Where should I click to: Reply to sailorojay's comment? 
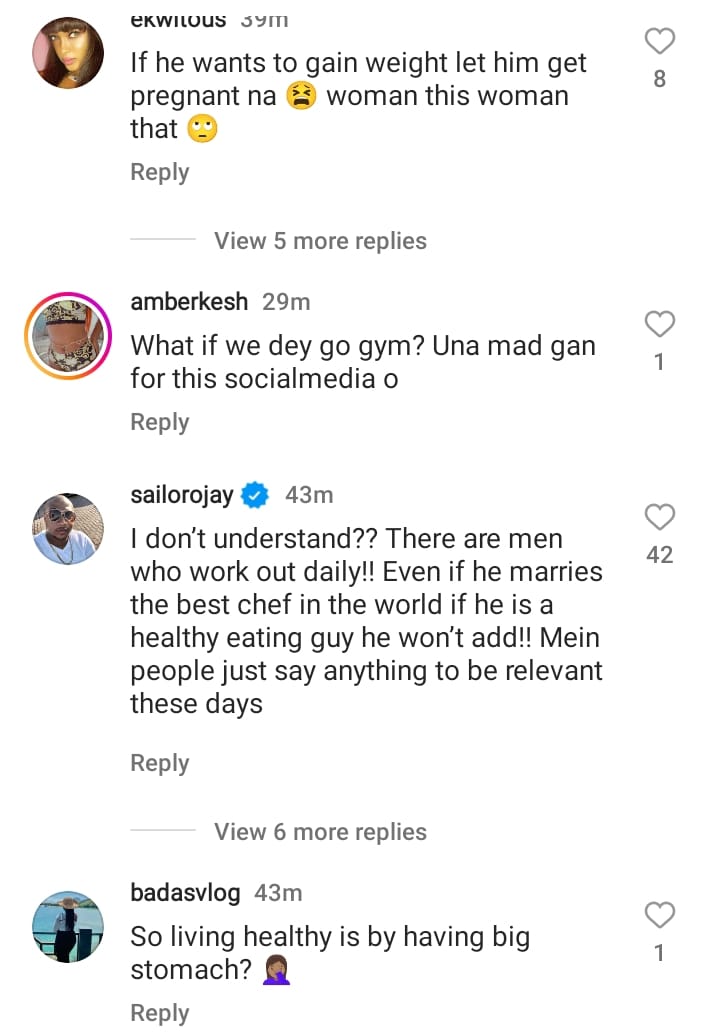tap(159, 763)
